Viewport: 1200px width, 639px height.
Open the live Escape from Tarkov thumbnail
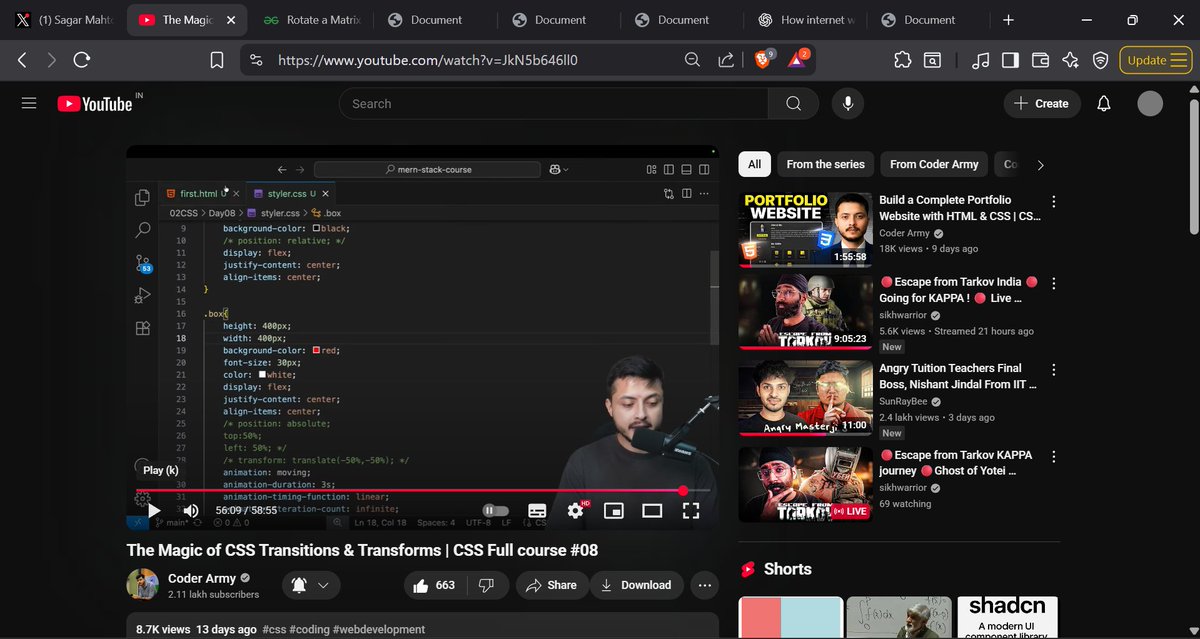[x=804, y=484]
